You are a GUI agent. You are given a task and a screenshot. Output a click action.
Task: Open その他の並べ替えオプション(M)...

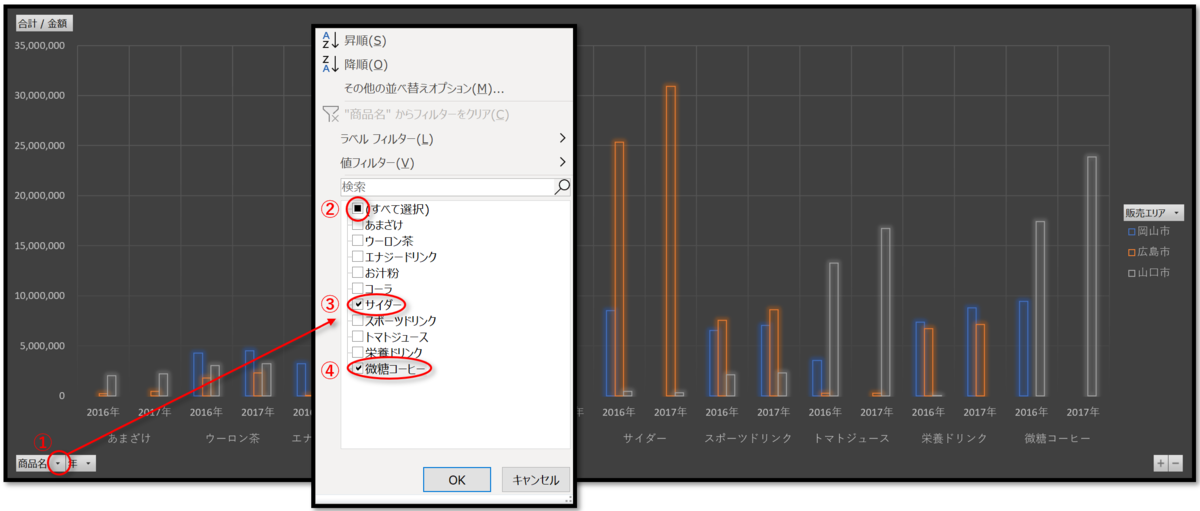tap(424, 89)
